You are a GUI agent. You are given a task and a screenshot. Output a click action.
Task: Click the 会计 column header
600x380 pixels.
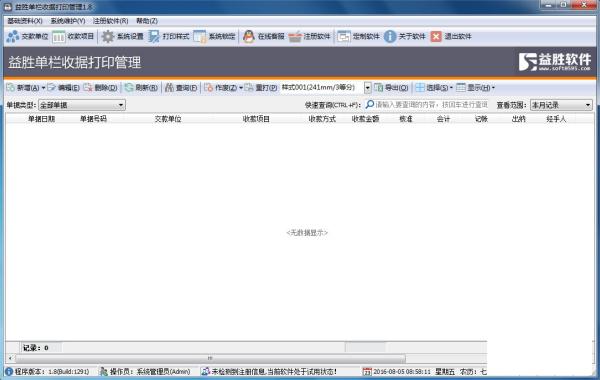(443, 119)
